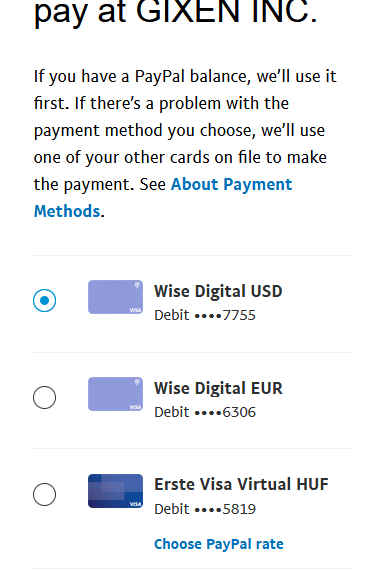The width and height of the screenshot is (378, 570).
Task: Select the Wise Digital USD radio button
Action: pos(44,300)
